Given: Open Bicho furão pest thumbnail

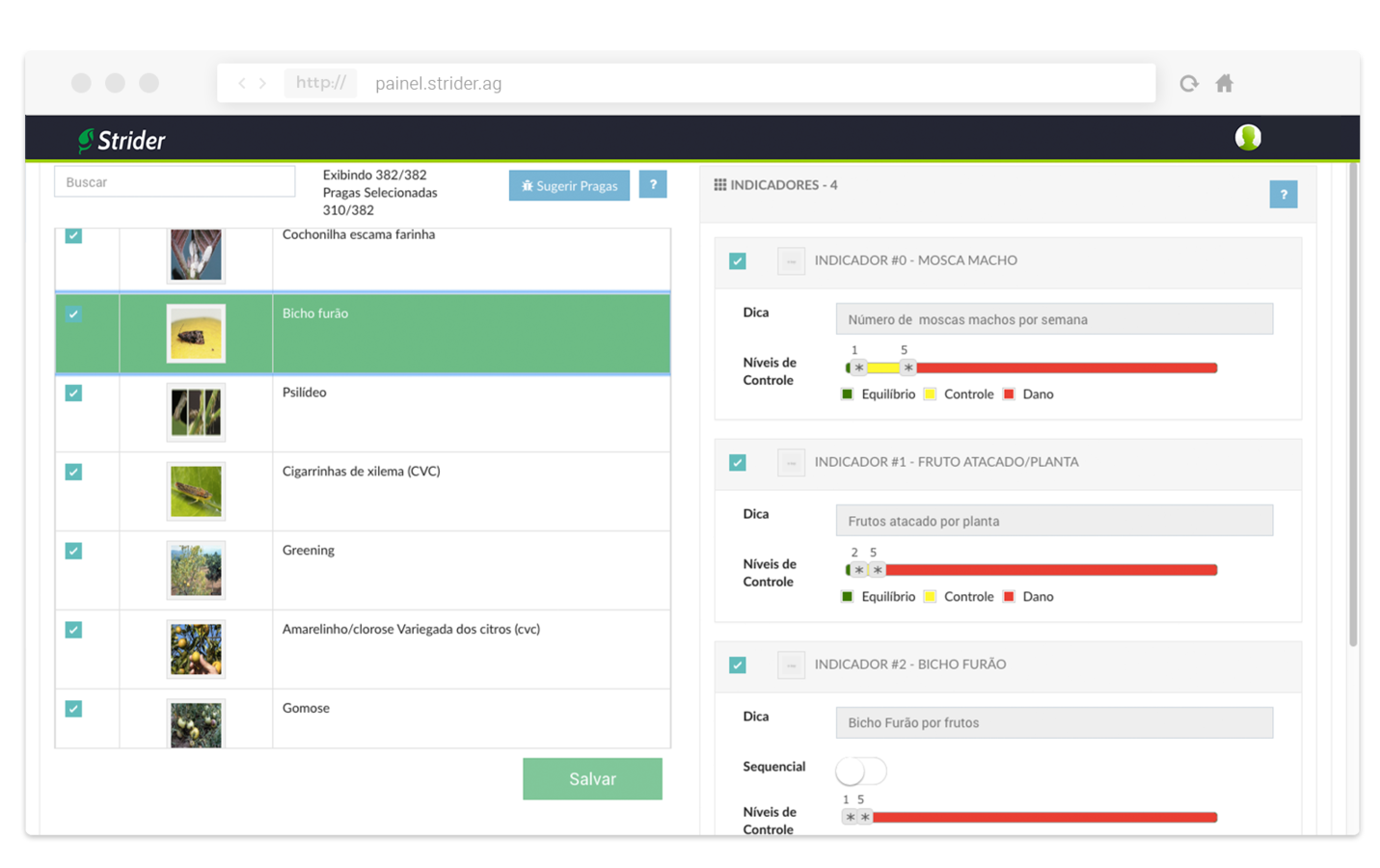Looking at the screenshot, I should coord(196,334).
